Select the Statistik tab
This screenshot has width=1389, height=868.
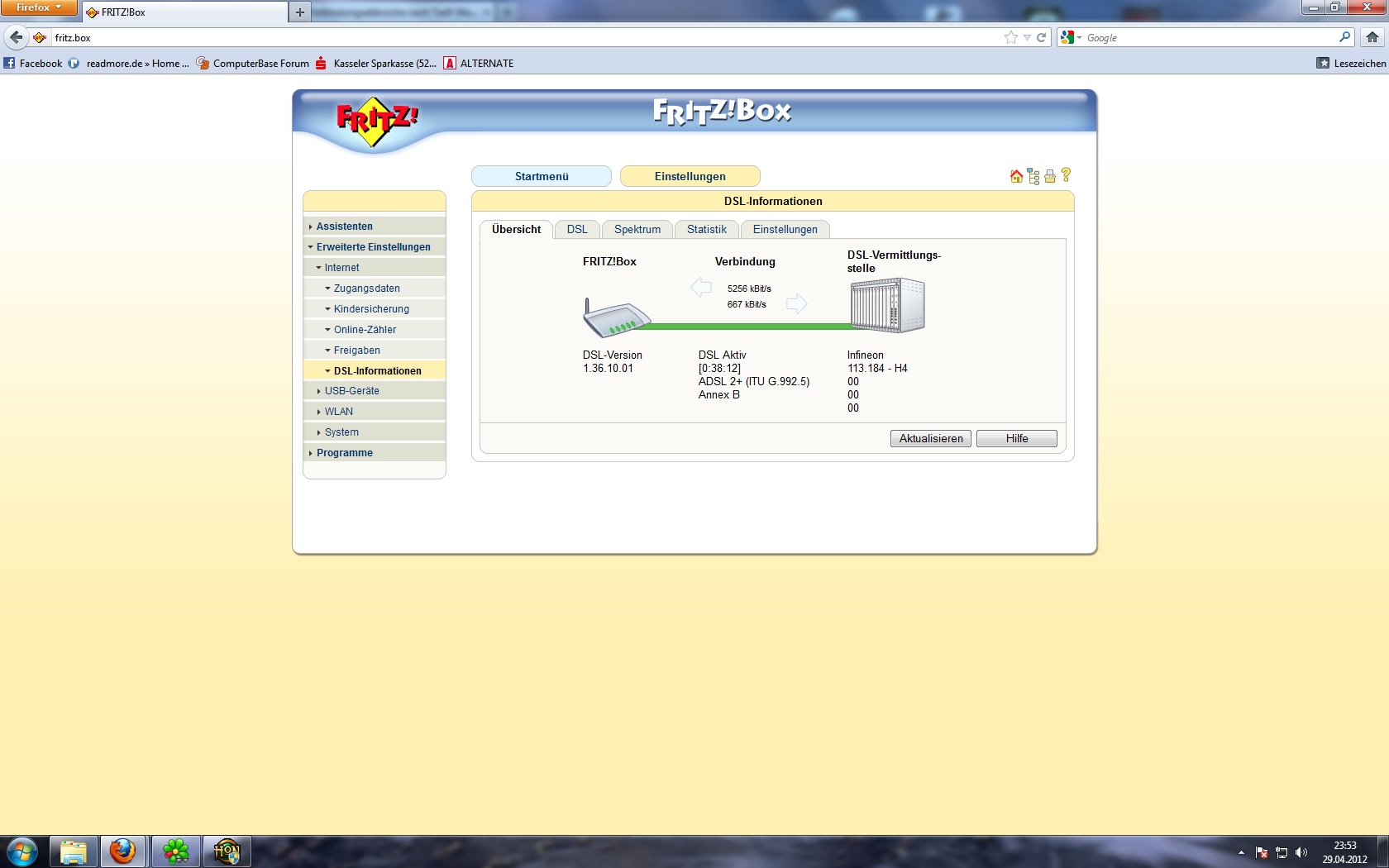tap(707, 229)
